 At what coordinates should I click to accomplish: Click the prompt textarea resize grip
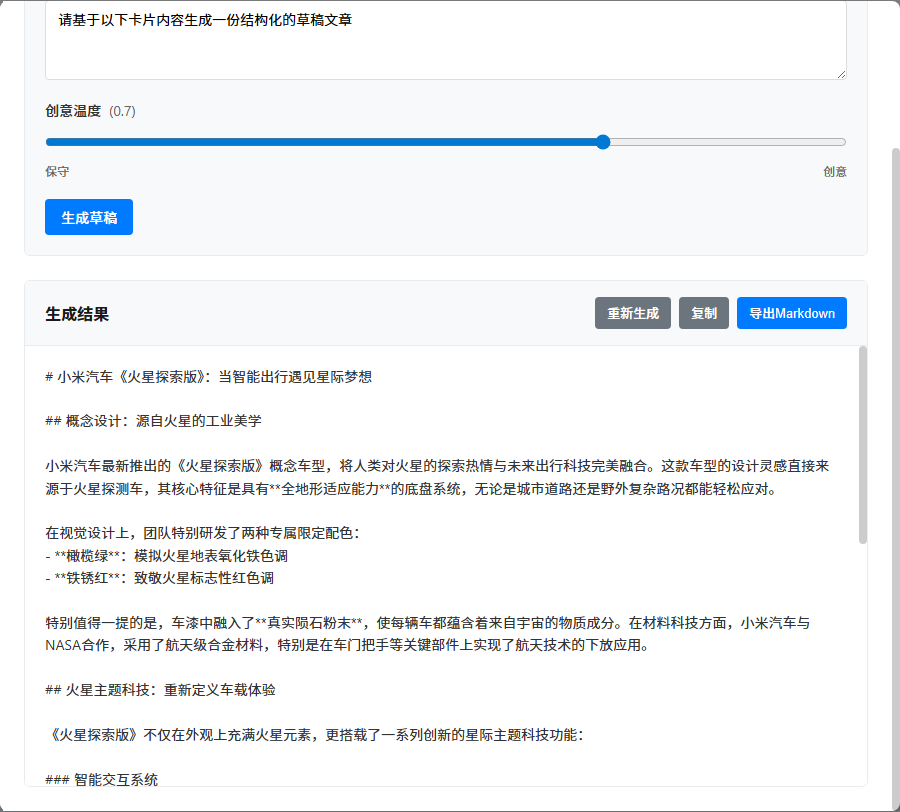(841, 74)
